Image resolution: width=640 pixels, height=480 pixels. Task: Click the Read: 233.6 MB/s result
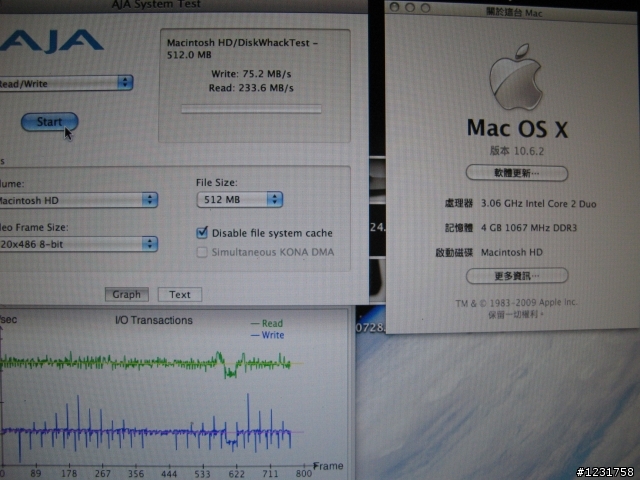[x=251, y=88]
